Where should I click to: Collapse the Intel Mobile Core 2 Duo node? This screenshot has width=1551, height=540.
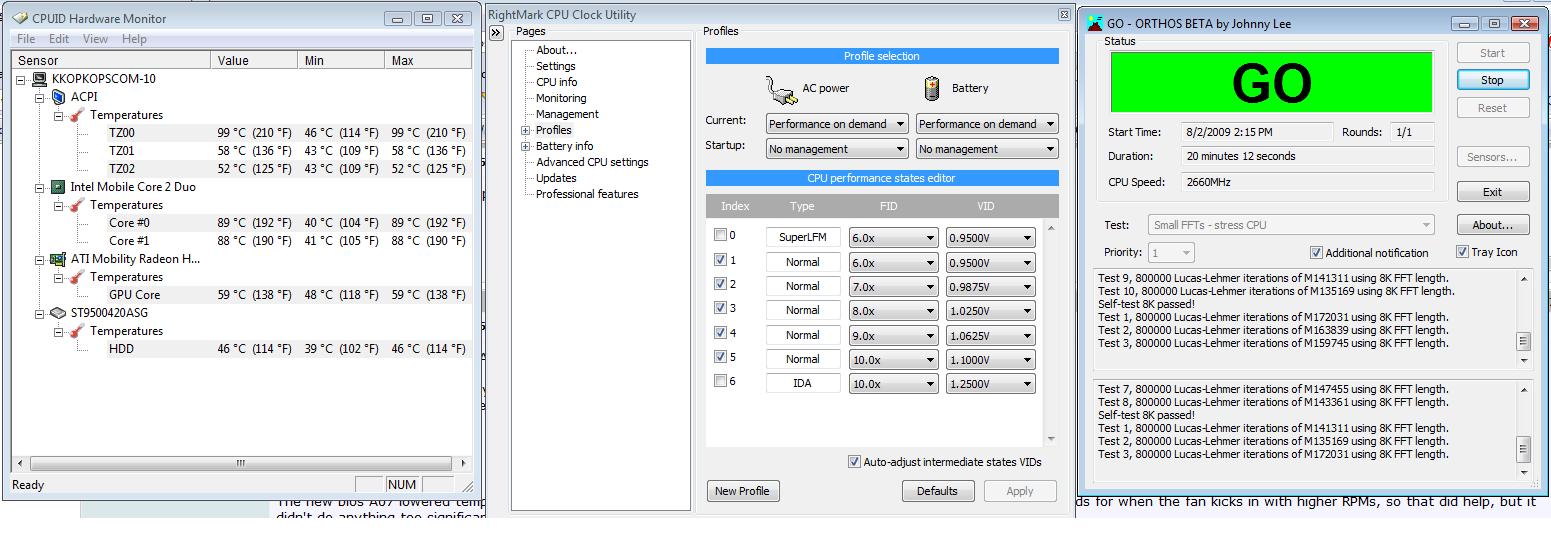point(40,188)
